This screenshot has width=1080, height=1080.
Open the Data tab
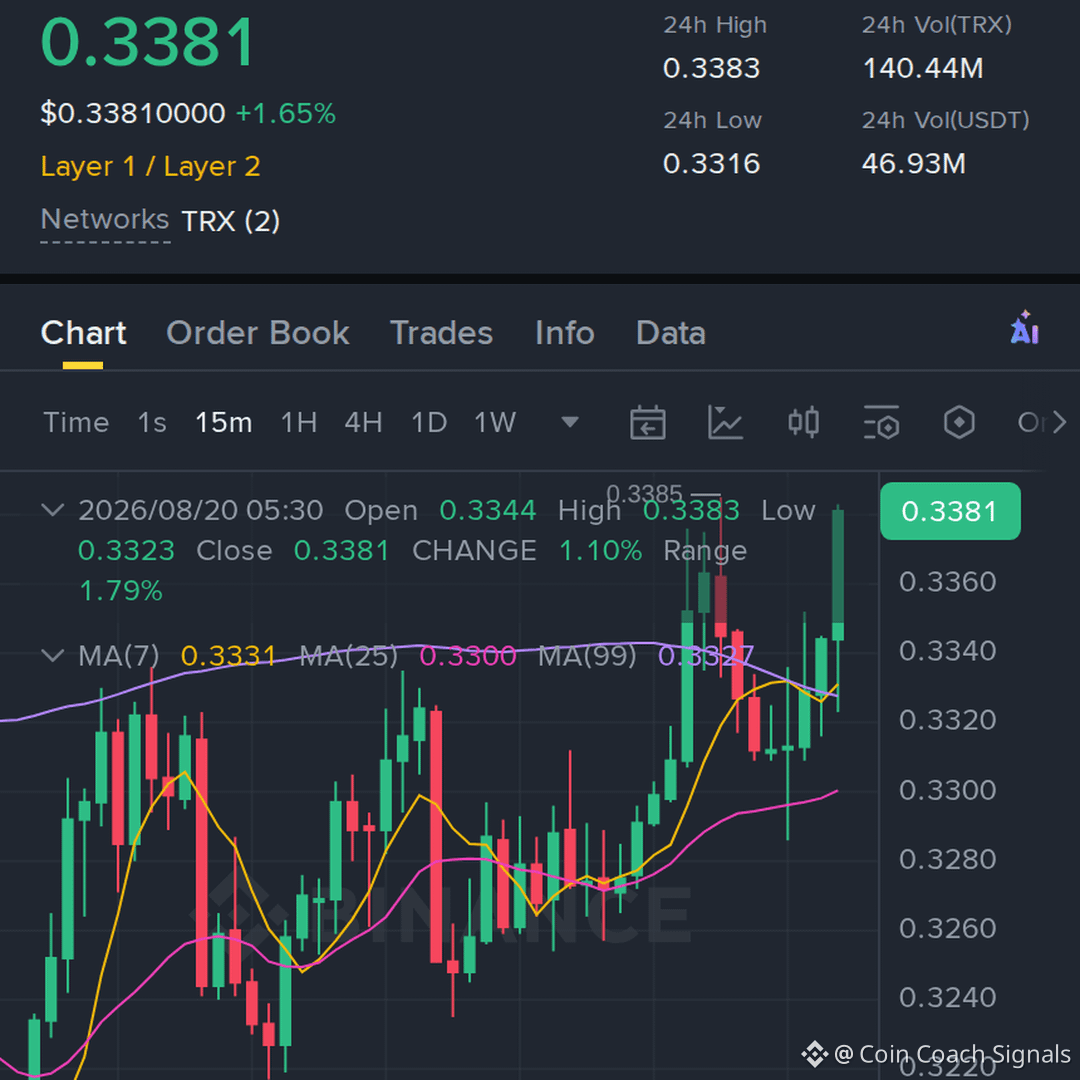pyautogui.click(x=671, y=333)
